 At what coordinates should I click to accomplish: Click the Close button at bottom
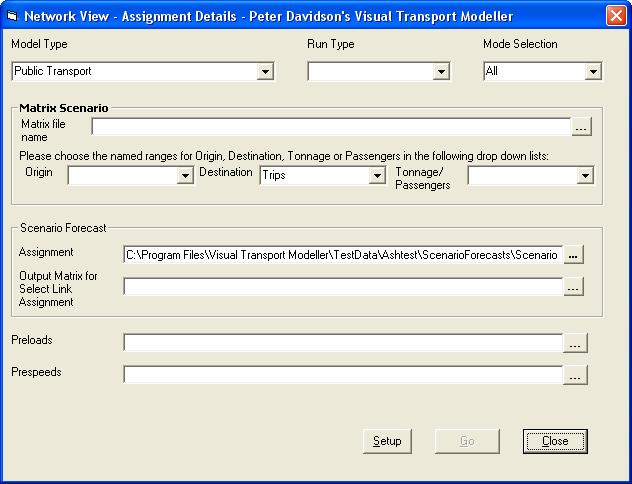(x=555, y=441)
